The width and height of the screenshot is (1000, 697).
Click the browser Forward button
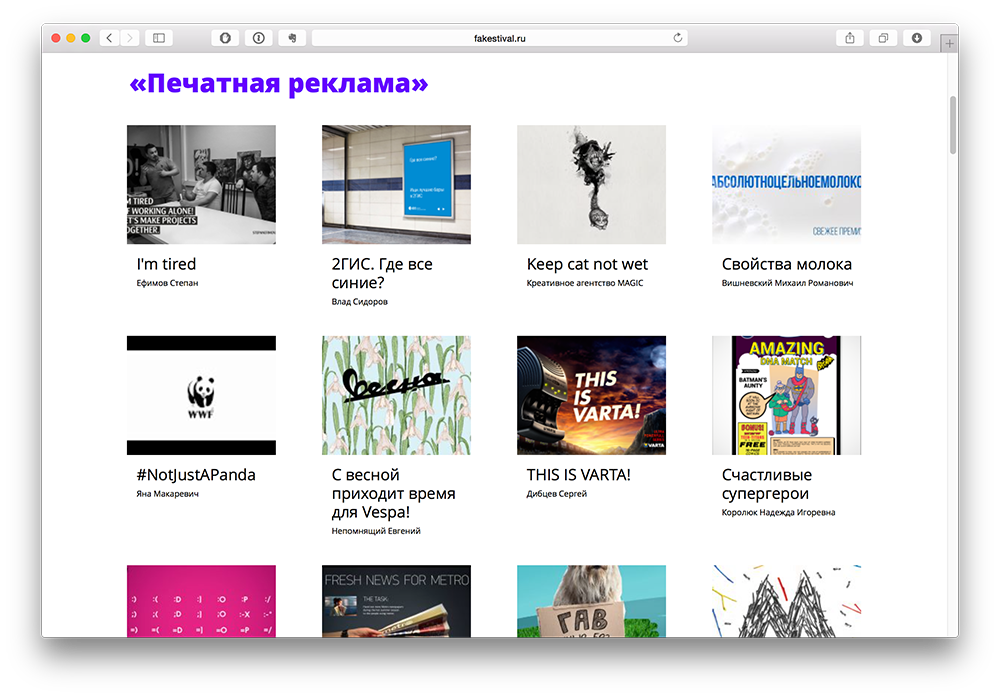130,38
